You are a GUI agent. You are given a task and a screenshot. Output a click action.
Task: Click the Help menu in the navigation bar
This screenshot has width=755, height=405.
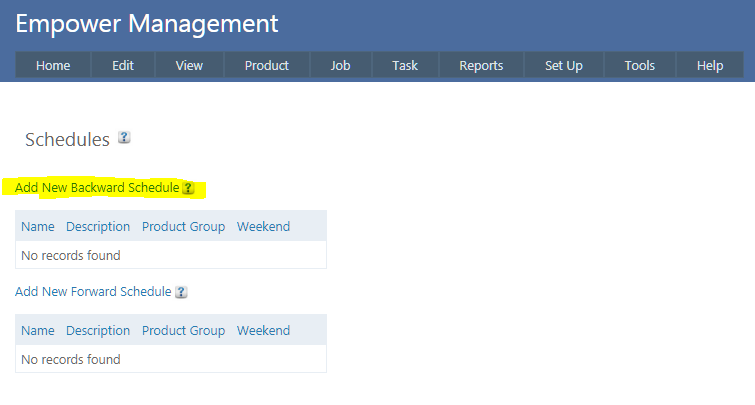point(710,65)
